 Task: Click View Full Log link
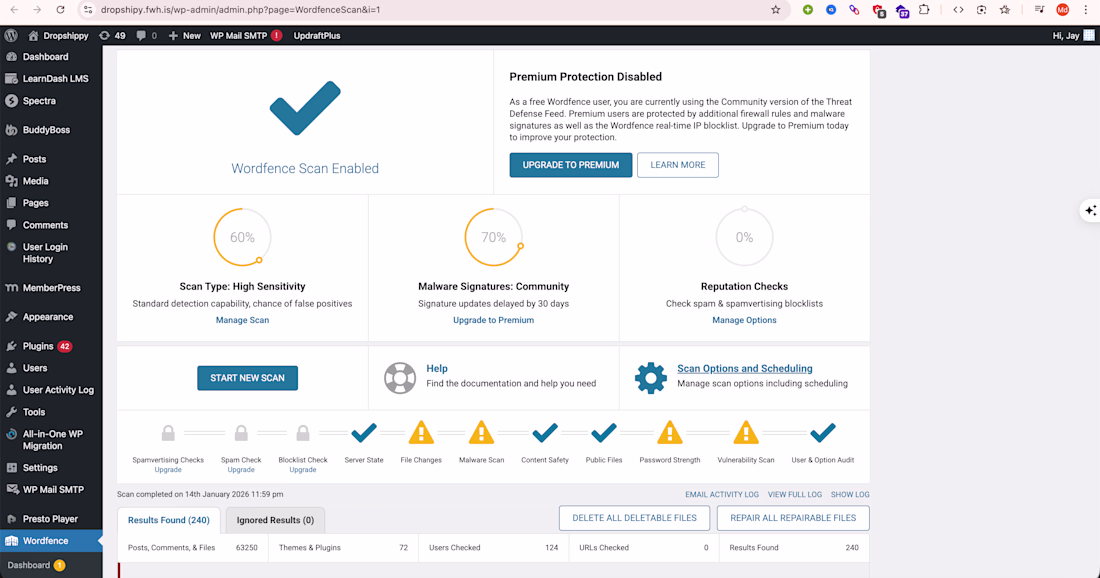point(795,495)
